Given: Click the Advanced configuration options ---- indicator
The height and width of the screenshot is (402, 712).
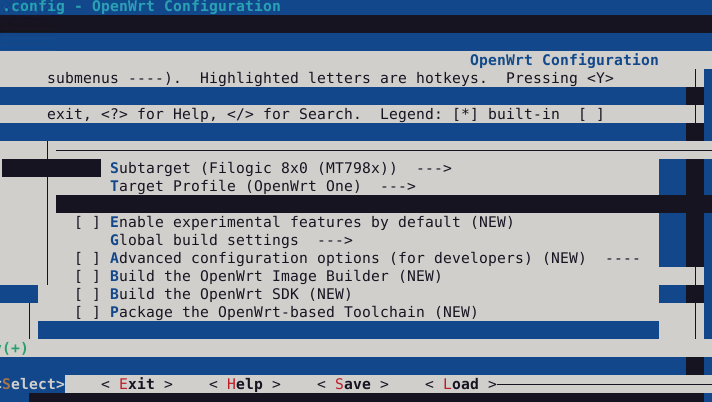Looking at the screenshot, I should (x=623, y=258).
